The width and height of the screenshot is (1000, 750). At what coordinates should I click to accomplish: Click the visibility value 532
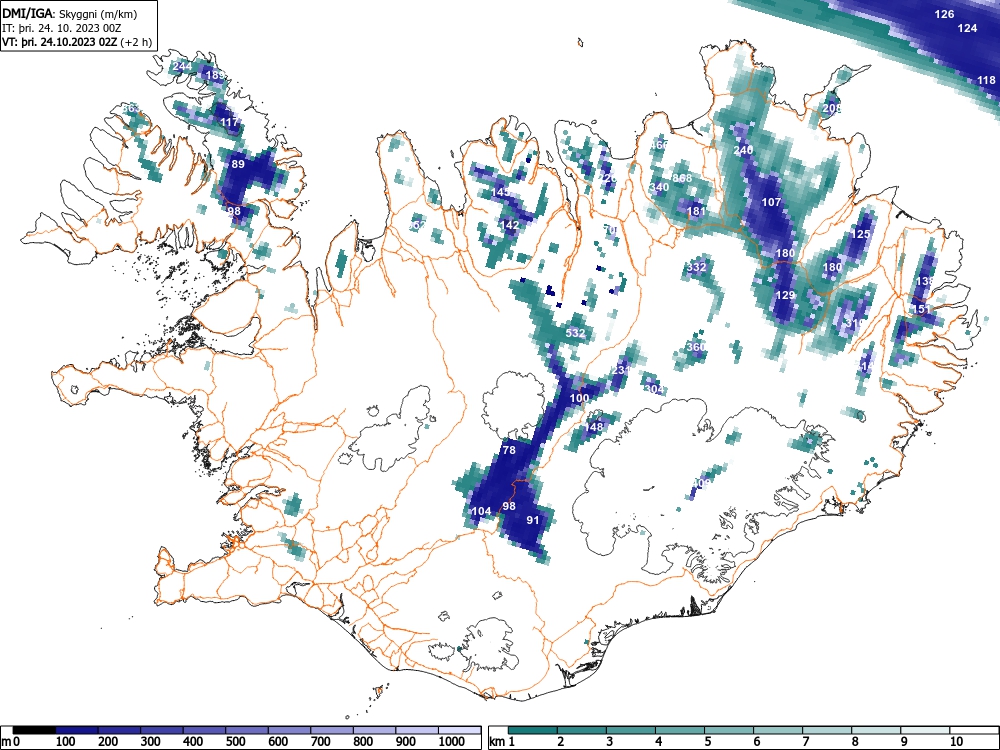point(575,333)
